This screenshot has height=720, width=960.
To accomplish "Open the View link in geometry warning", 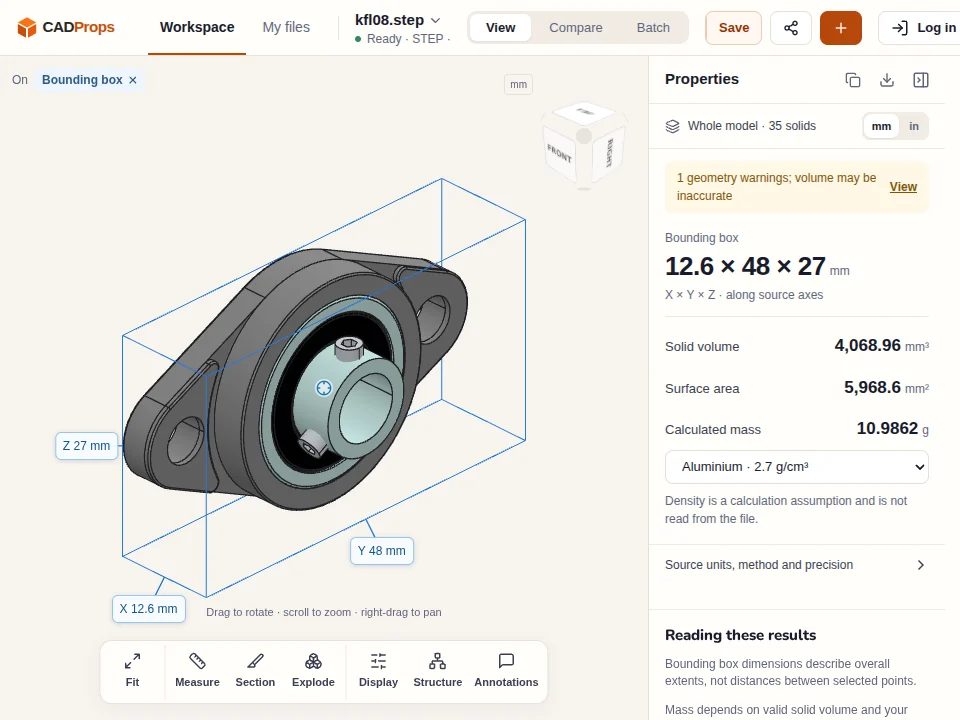I will pyautogui.click(x=903, y=187).
